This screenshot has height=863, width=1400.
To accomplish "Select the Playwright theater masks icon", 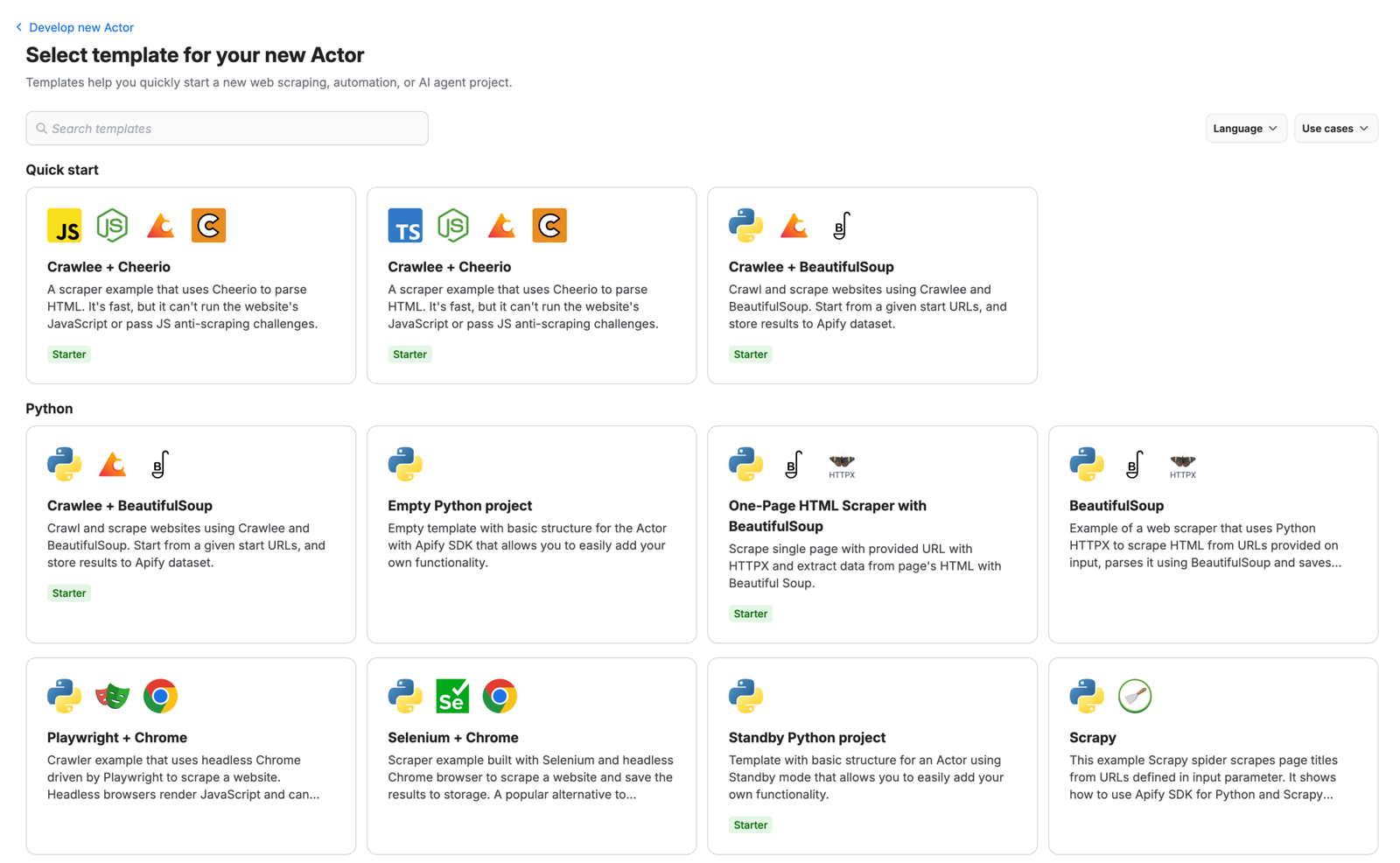I will [112, 696].
